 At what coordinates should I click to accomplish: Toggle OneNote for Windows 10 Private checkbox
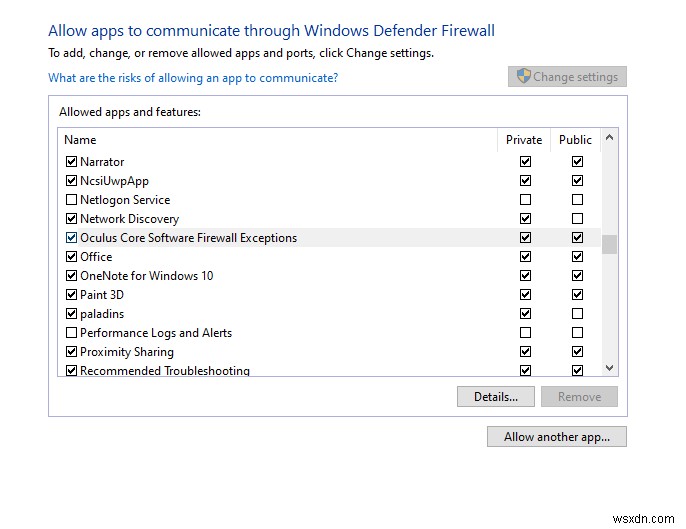pyautogui.click(x=525, y=276)
